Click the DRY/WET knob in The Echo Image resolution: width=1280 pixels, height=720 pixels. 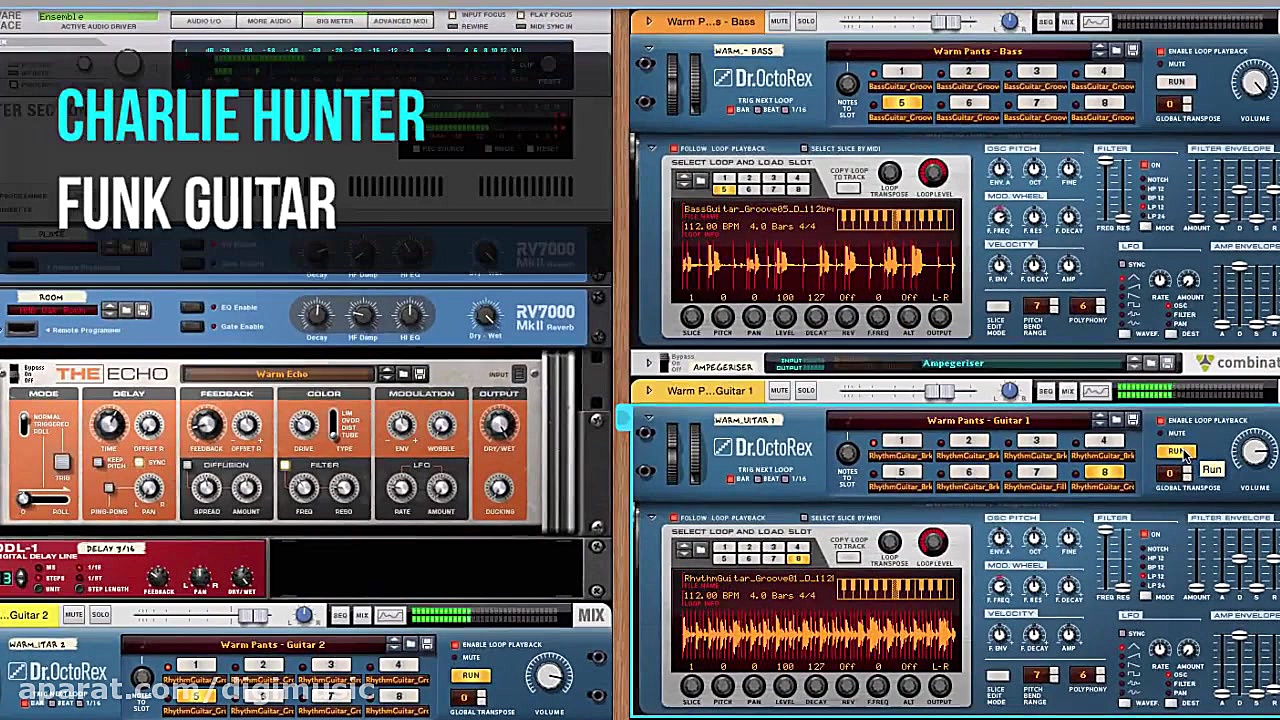tap(498, 426)
